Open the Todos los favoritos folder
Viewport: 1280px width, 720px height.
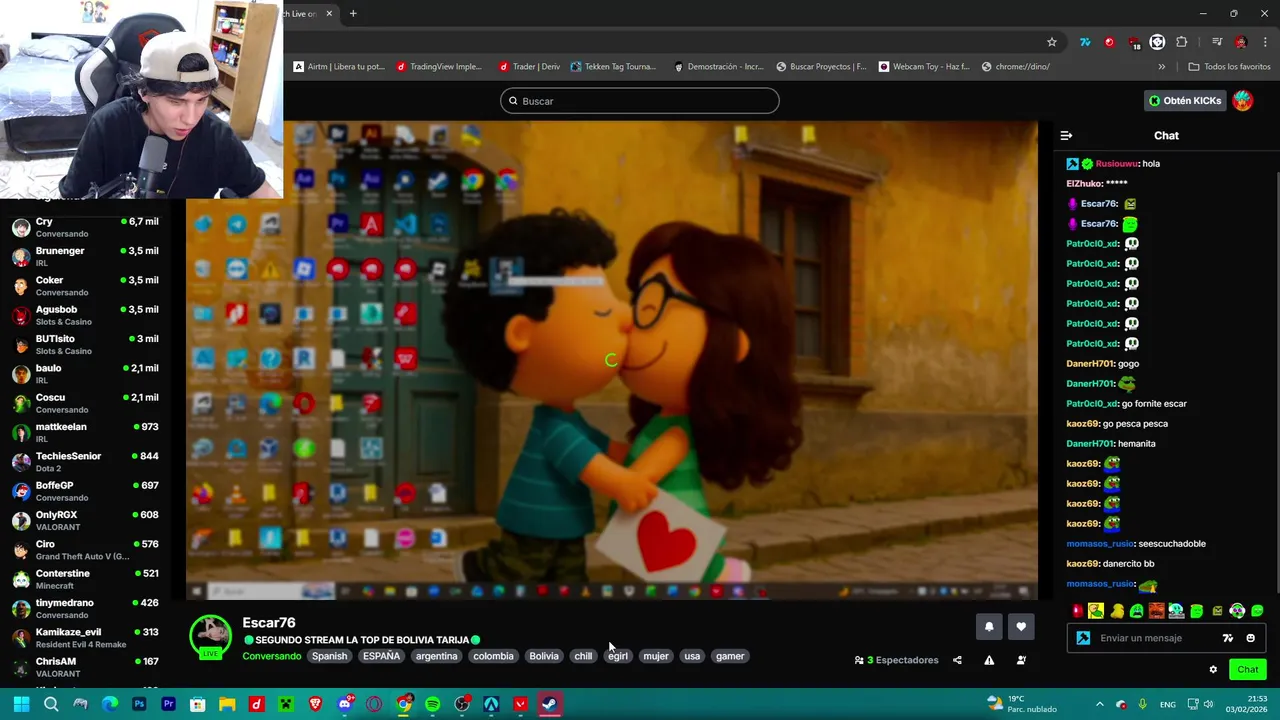[1229, 67]
